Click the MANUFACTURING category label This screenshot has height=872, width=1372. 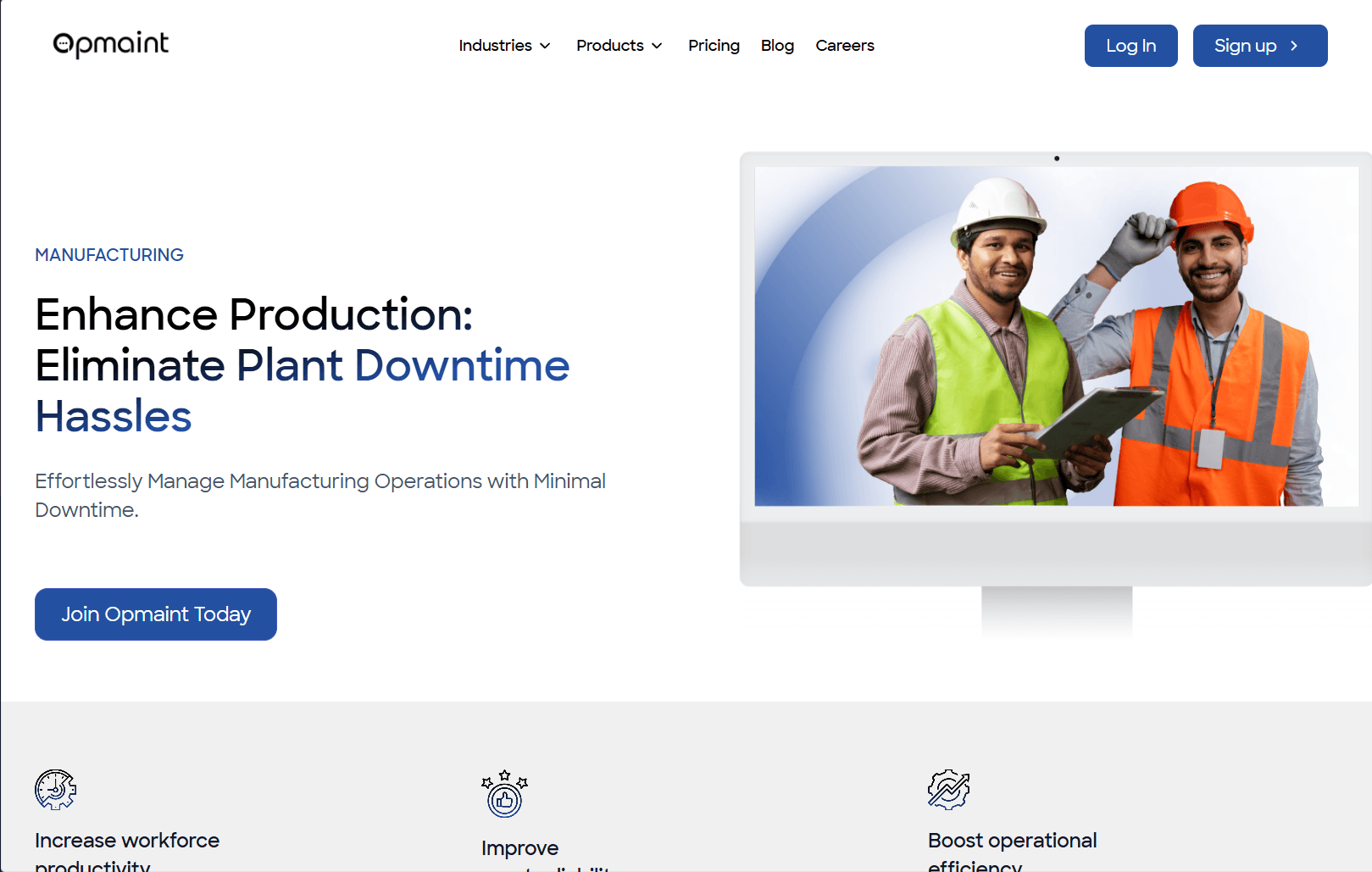click(109, 255)
